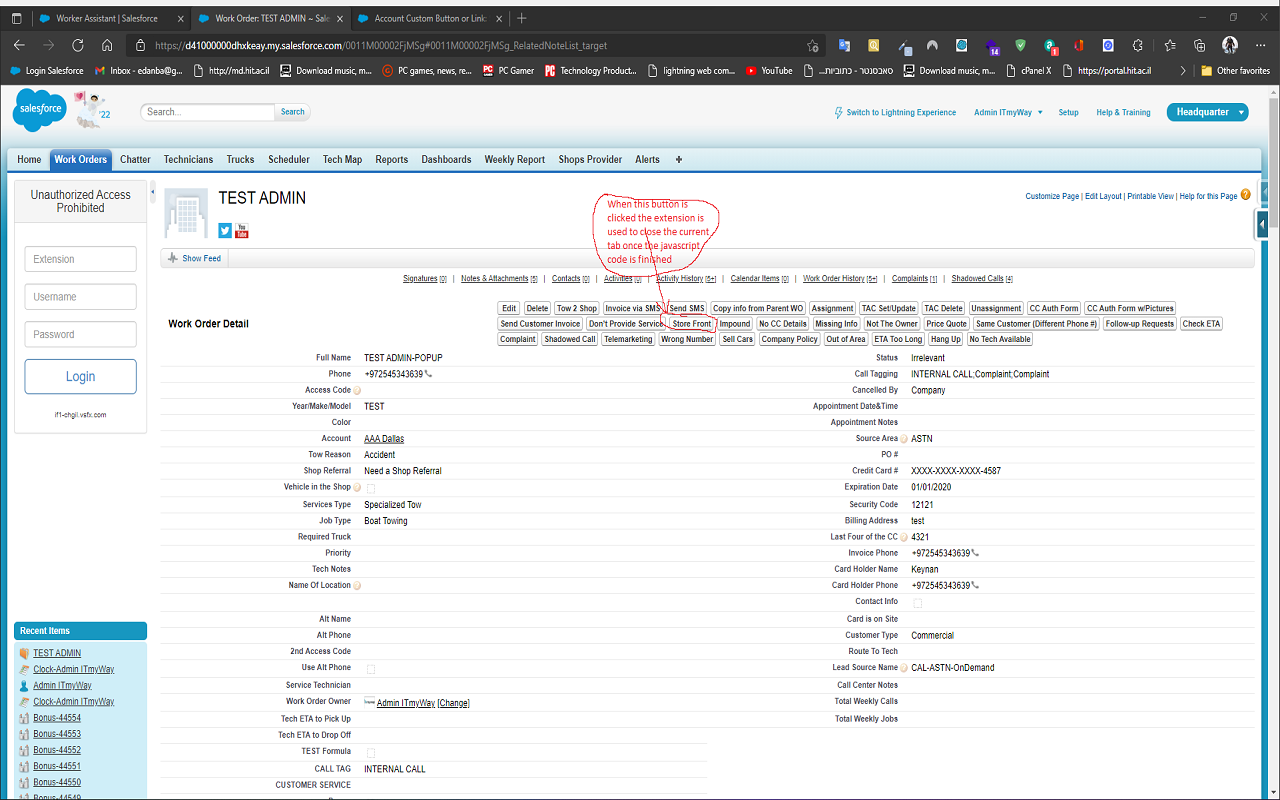Click the browser profile avatar
Screen dimensions: 1280x800
1230,45
